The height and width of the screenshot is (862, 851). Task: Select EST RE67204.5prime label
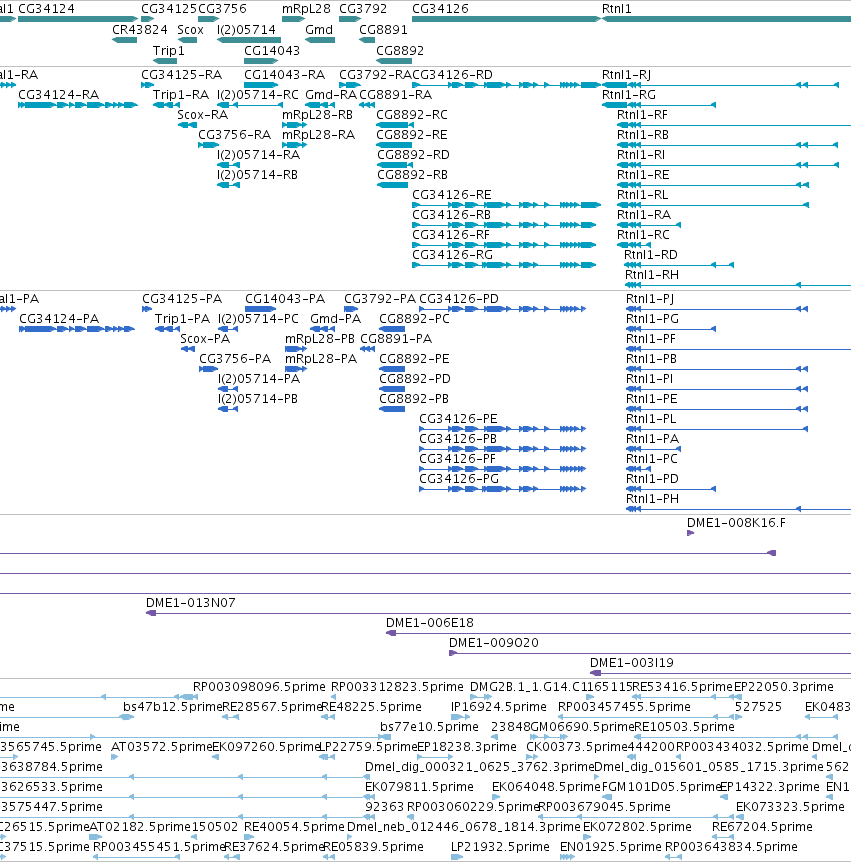pyautogui.click(x=762, y=827)
